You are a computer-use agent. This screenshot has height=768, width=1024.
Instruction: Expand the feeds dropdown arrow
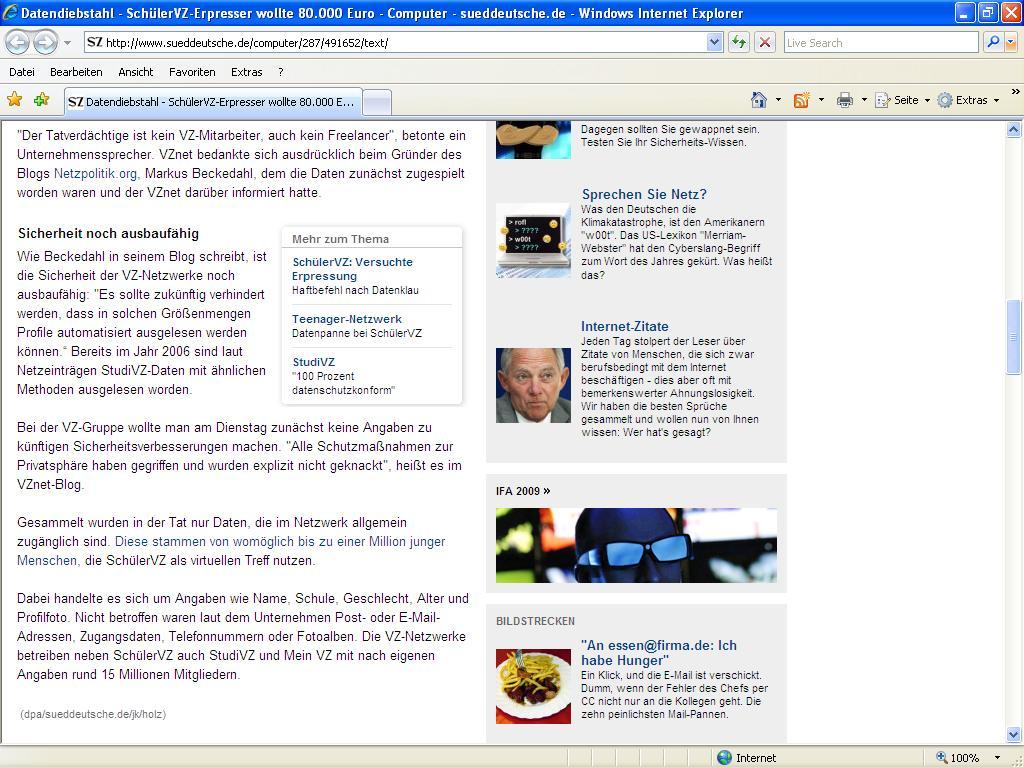pyautogui.click(x=821, y=100)
